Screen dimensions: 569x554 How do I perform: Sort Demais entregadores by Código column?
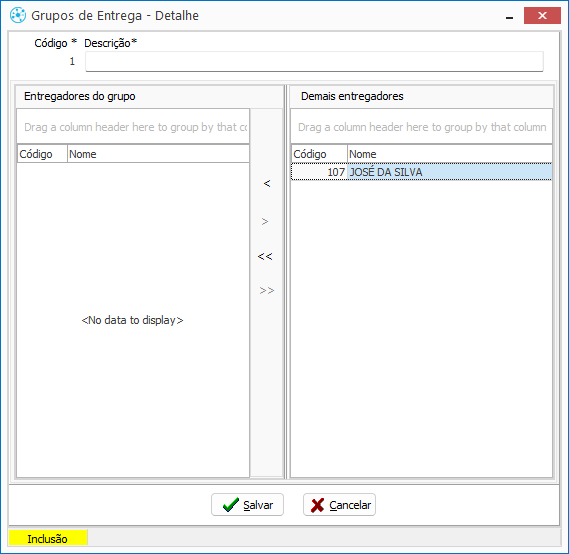pos(319,154)
